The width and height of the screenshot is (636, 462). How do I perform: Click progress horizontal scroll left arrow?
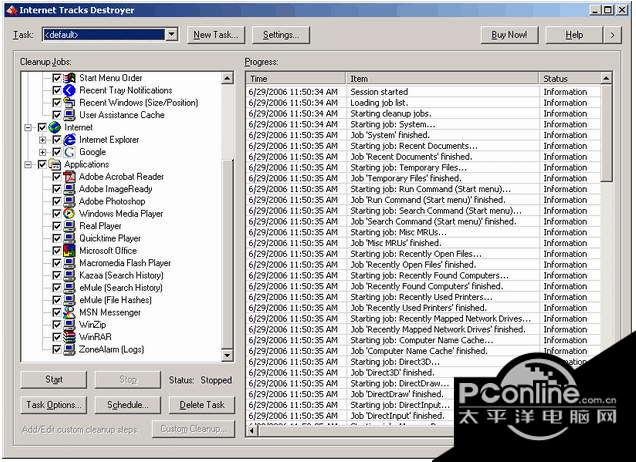point(252,431)
